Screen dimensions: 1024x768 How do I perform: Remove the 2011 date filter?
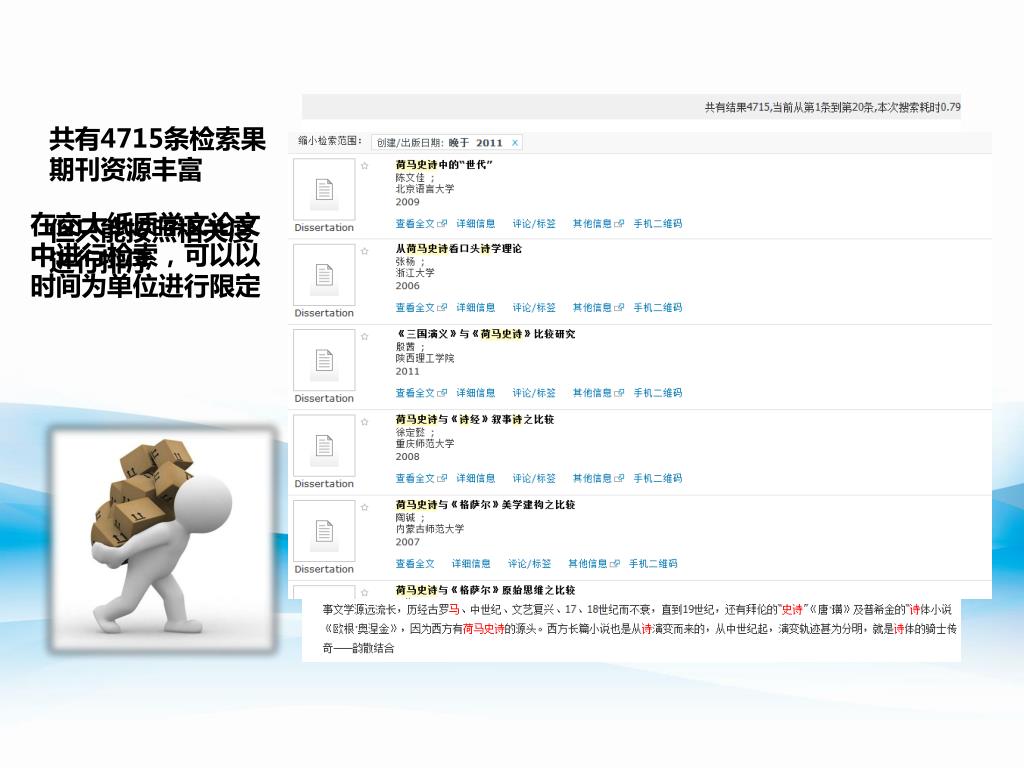click(515, 143)
